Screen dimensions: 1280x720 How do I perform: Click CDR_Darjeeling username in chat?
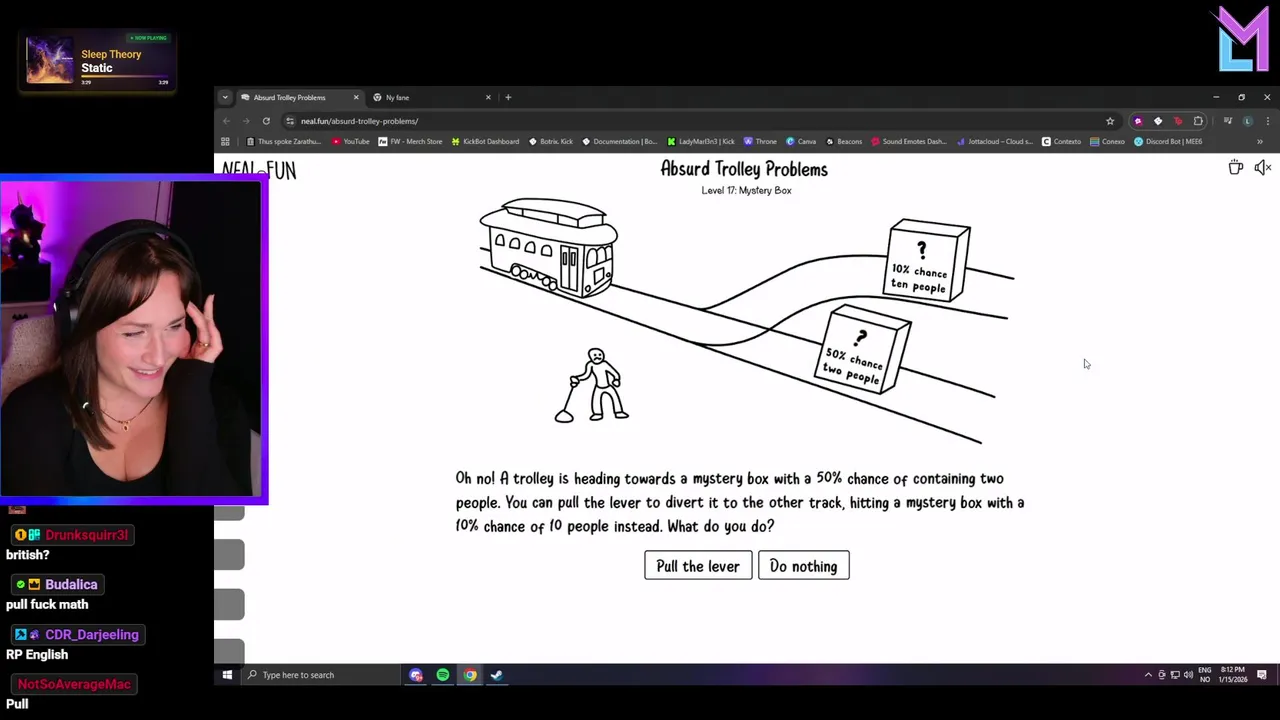pyautogui.click(x=92, y=634)
